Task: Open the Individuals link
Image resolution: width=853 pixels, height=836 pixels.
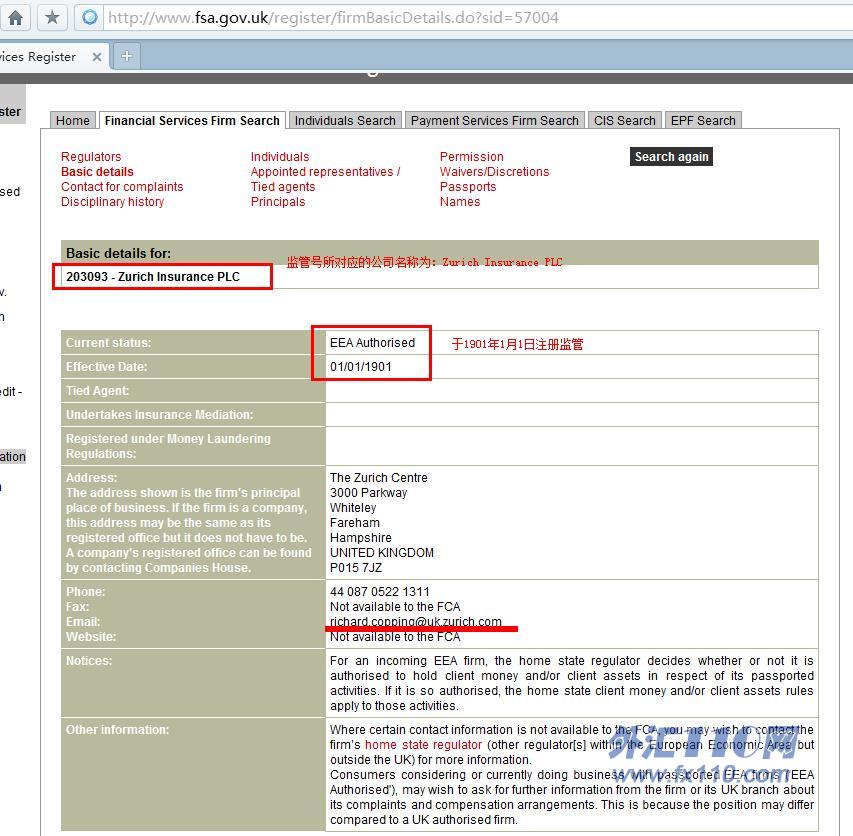Action: [280, 157]
